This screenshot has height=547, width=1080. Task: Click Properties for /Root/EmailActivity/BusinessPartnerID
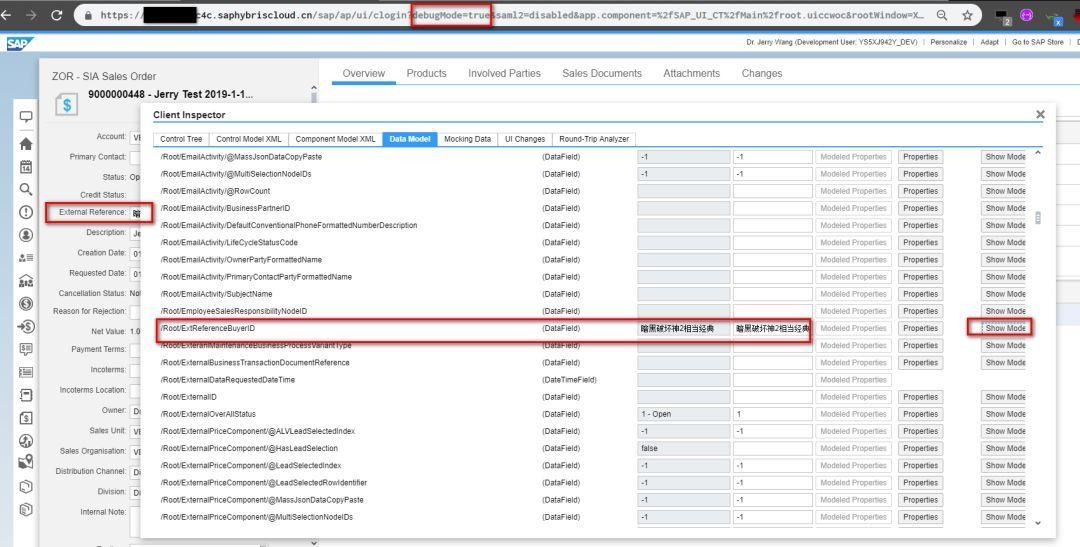pyautogui.click(x=921, y=208)
